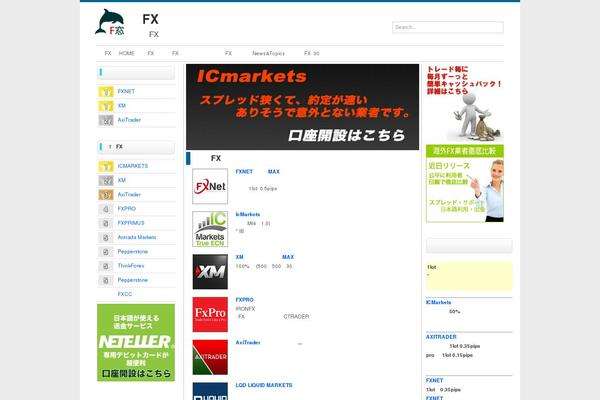Click the "1lot 0.35pips" text under AXITRADER
Image resolution: width=600 pixels, height=400 pixels.
click(465, 346)
